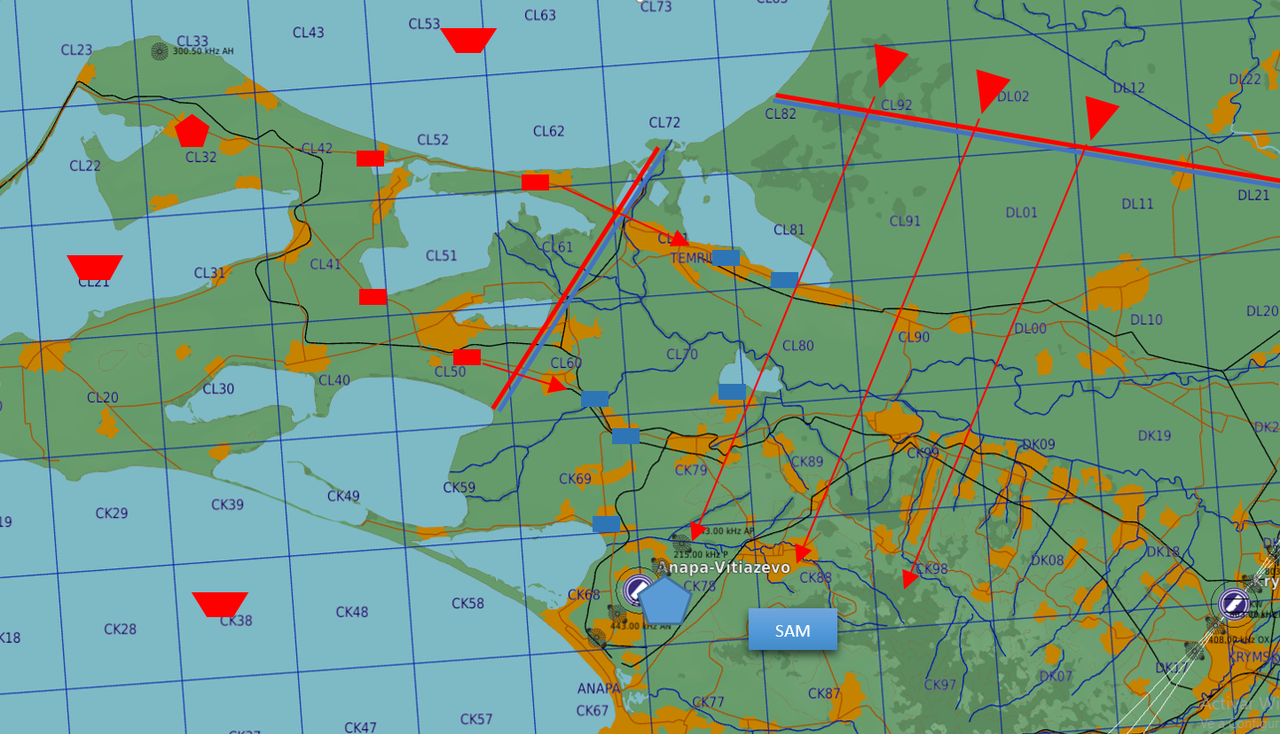Click grid label CL30

click(218, 388)
